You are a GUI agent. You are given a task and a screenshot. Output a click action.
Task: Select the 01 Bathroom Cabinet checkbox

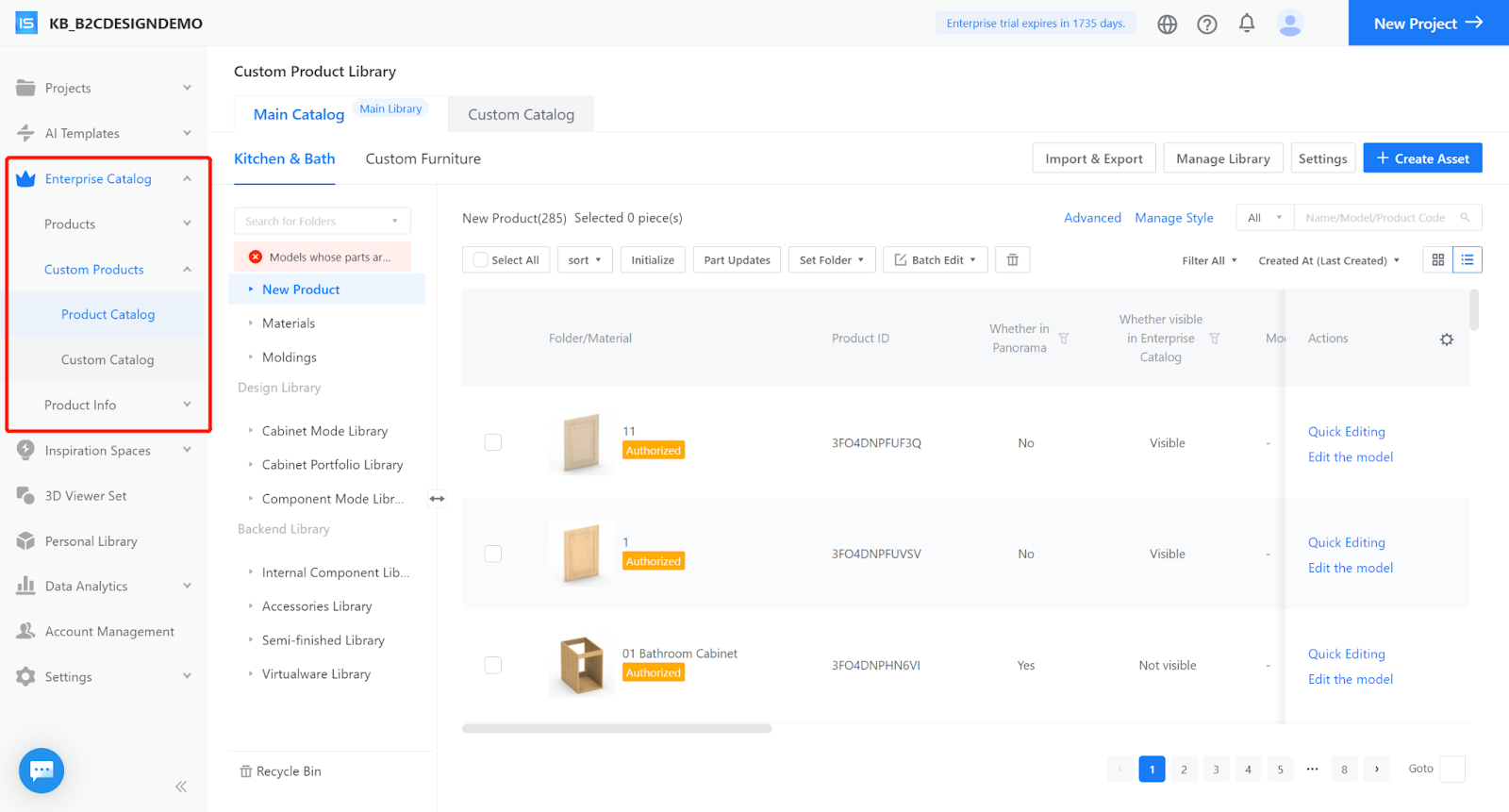tap(492, 666)
